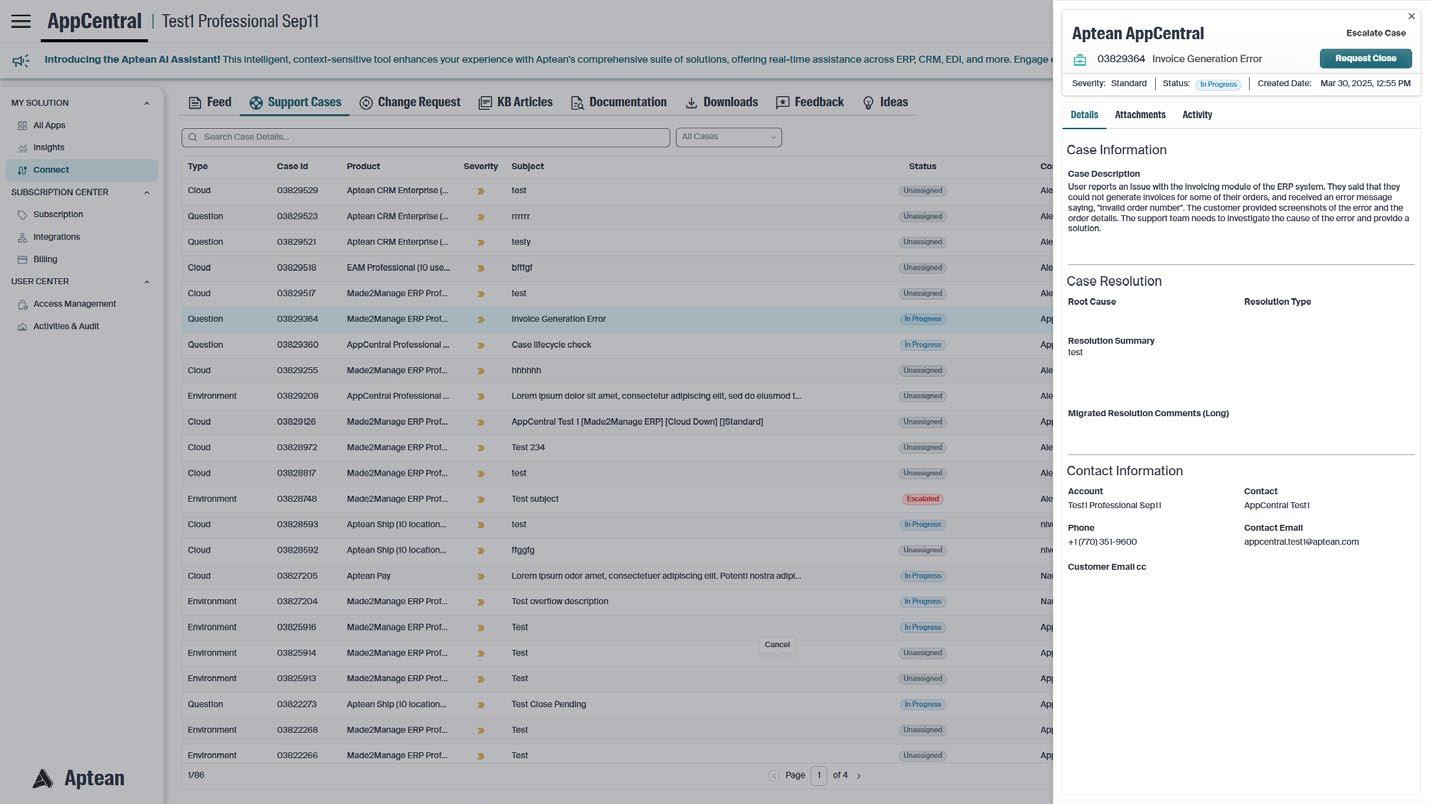Collapse the SUBSCRIPTION CENTER section

[146, 192]
